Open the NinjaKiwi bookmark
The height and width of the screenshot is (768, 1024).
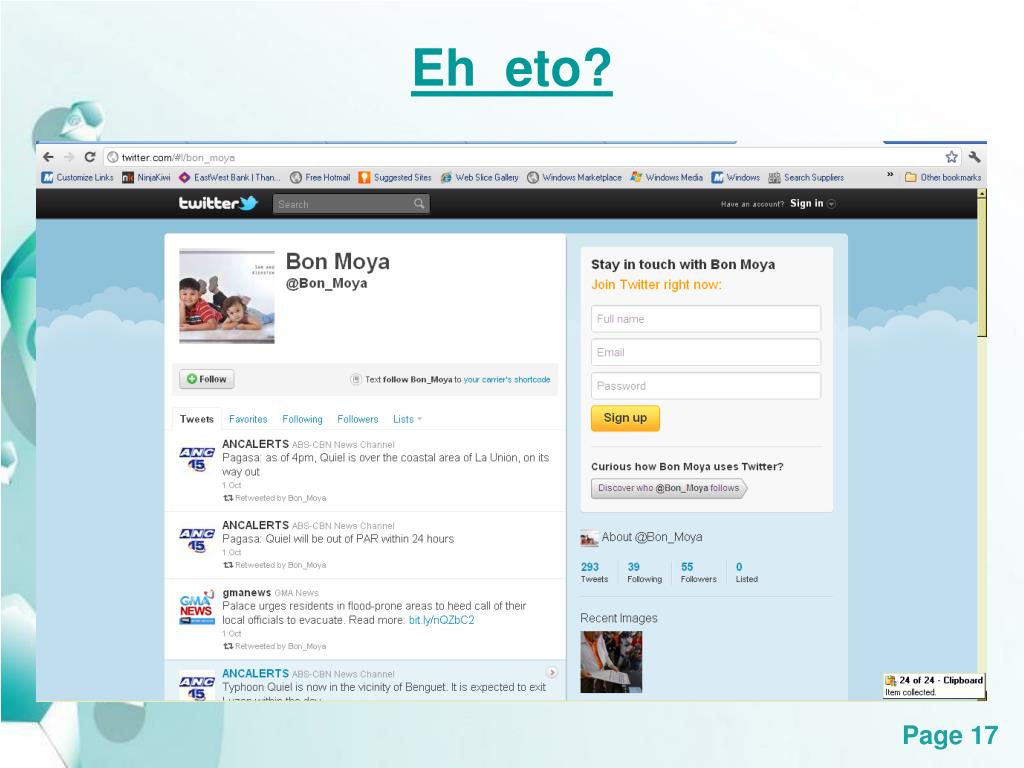point(146,177)
